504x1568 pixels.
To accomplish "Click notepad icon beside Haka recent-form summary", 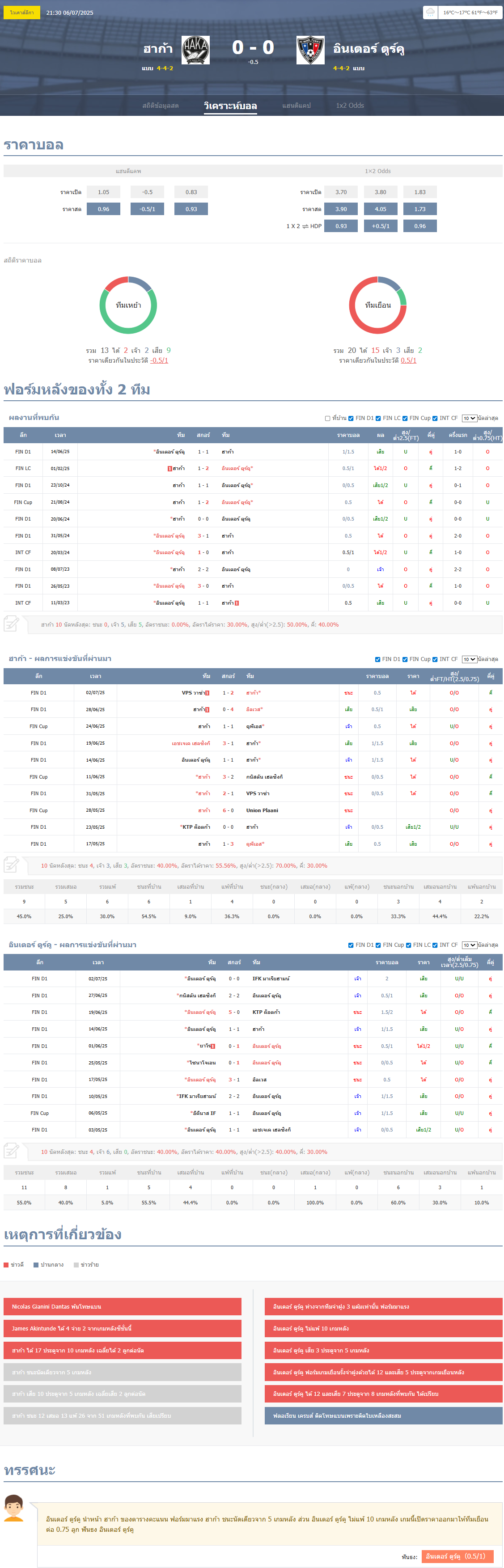I will [12, 865].
